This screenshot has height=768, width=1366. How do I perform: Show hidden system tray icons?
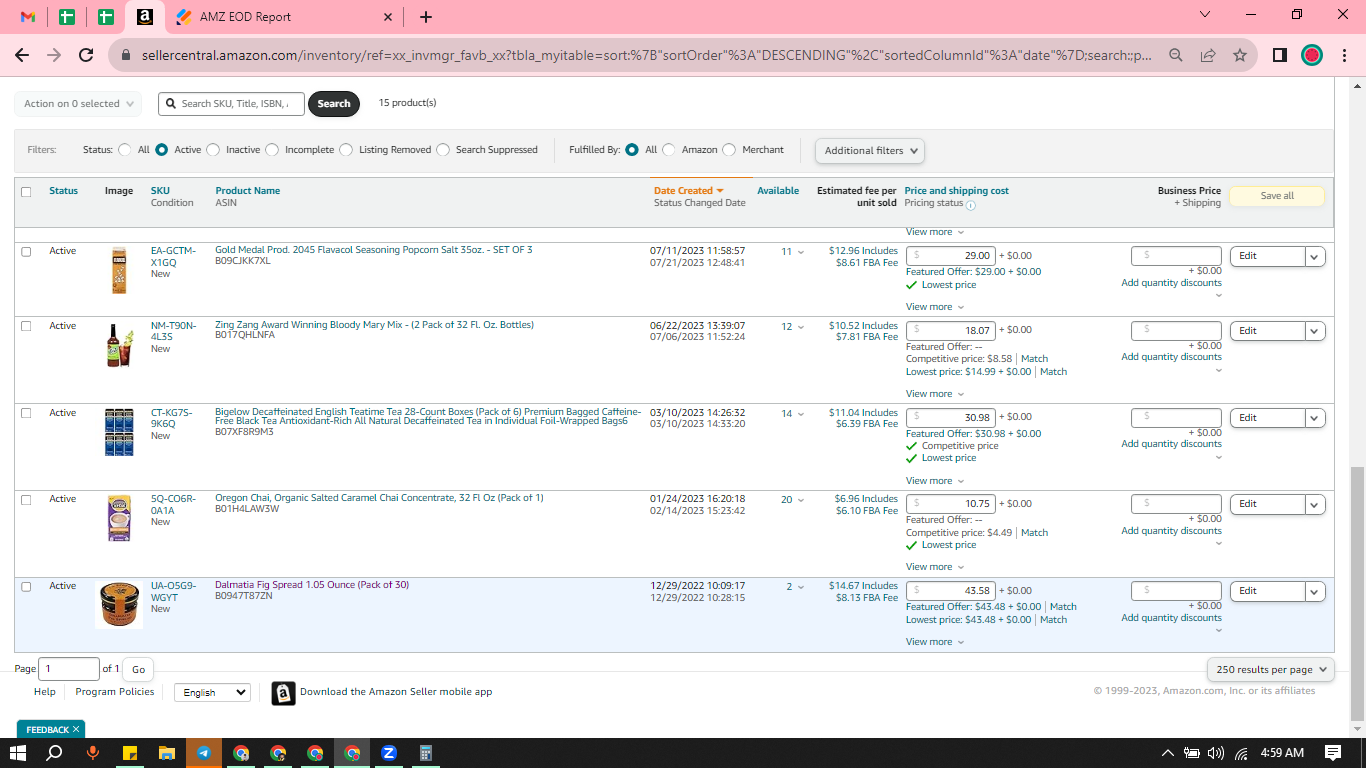(x=1167, y=753)
